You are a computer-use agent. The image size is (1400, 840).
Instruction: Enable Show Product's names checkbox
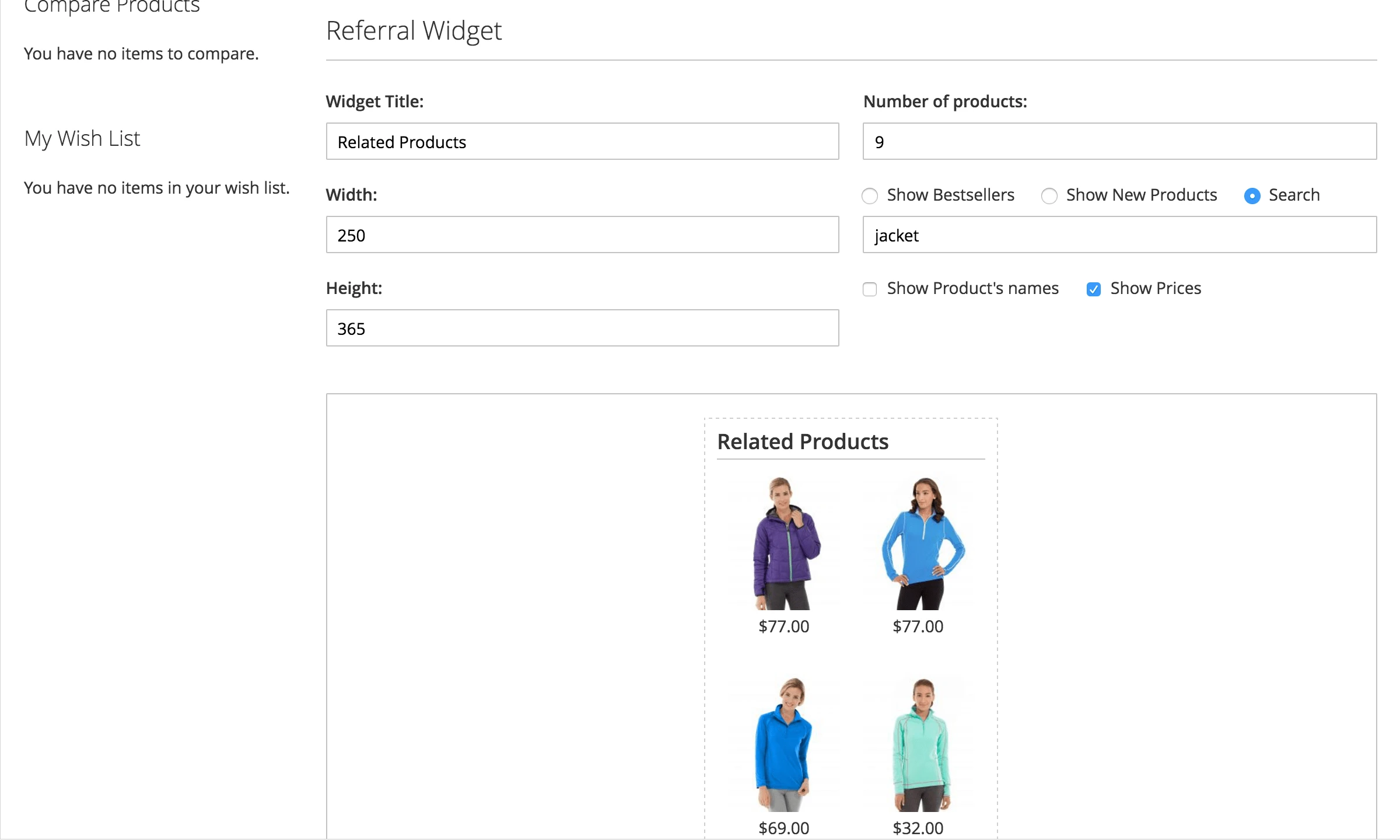click(x=870, y=289)
